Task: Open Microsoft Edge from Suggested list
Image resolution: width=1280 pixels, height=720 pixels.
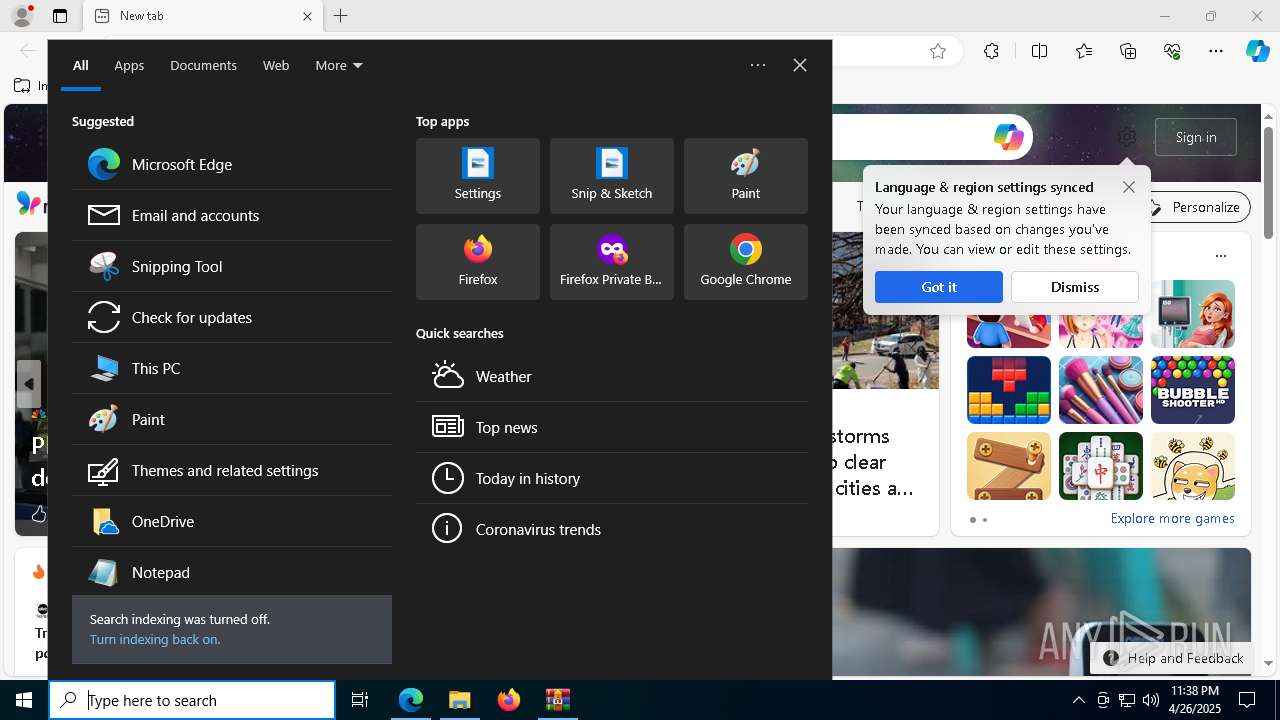Action: pos(232,164)
